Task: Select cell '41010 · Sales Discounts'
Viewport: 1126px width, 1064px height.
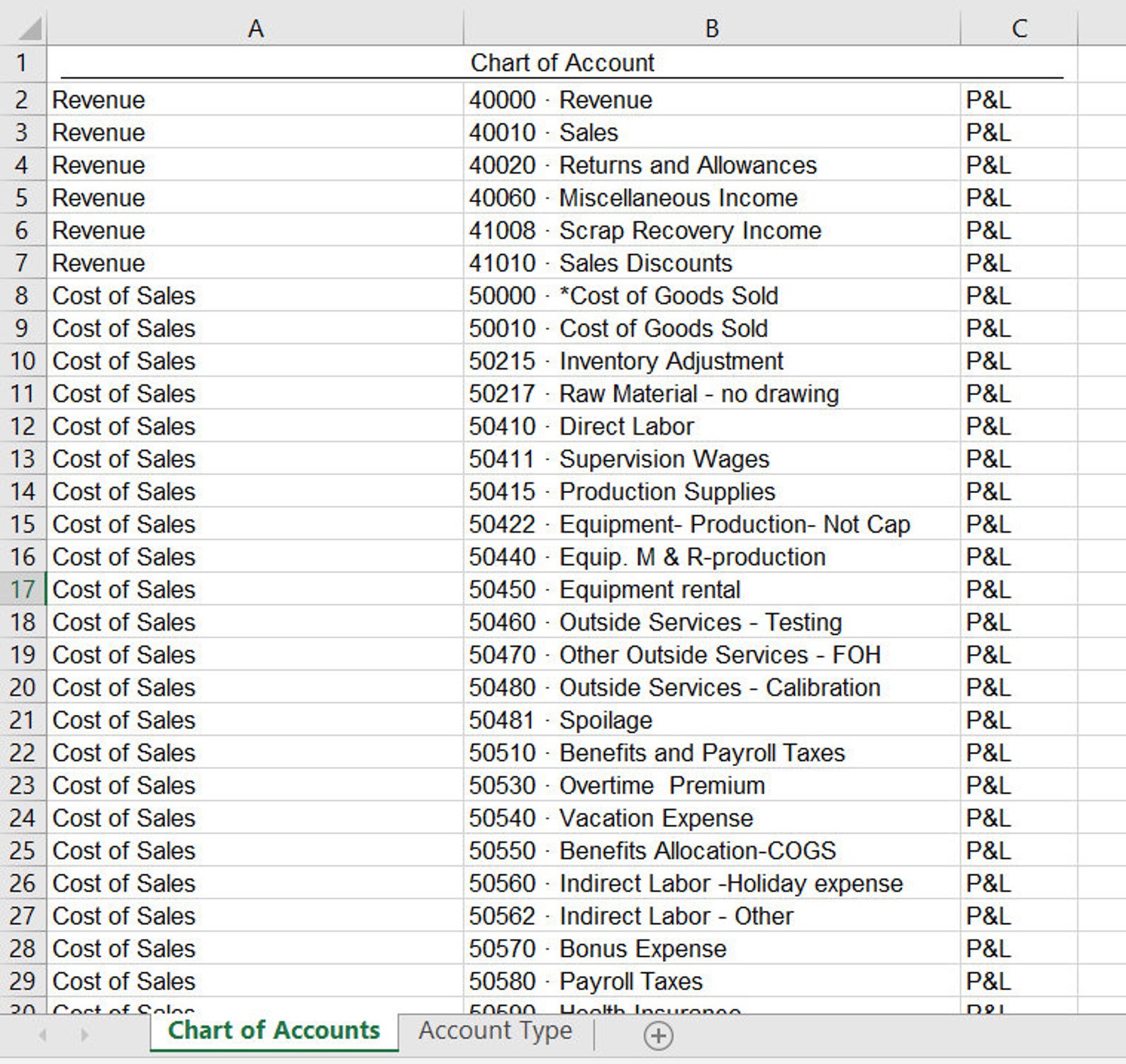Action: (712, 262)
